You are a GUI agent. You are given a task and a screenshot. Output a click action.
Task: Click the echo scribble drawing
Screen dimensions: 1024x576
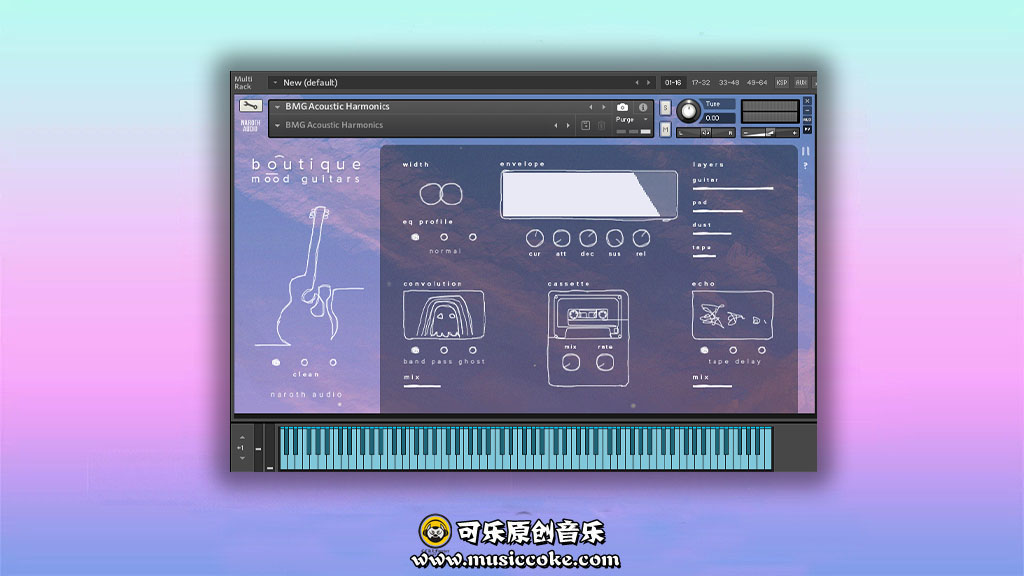(732, 315)
